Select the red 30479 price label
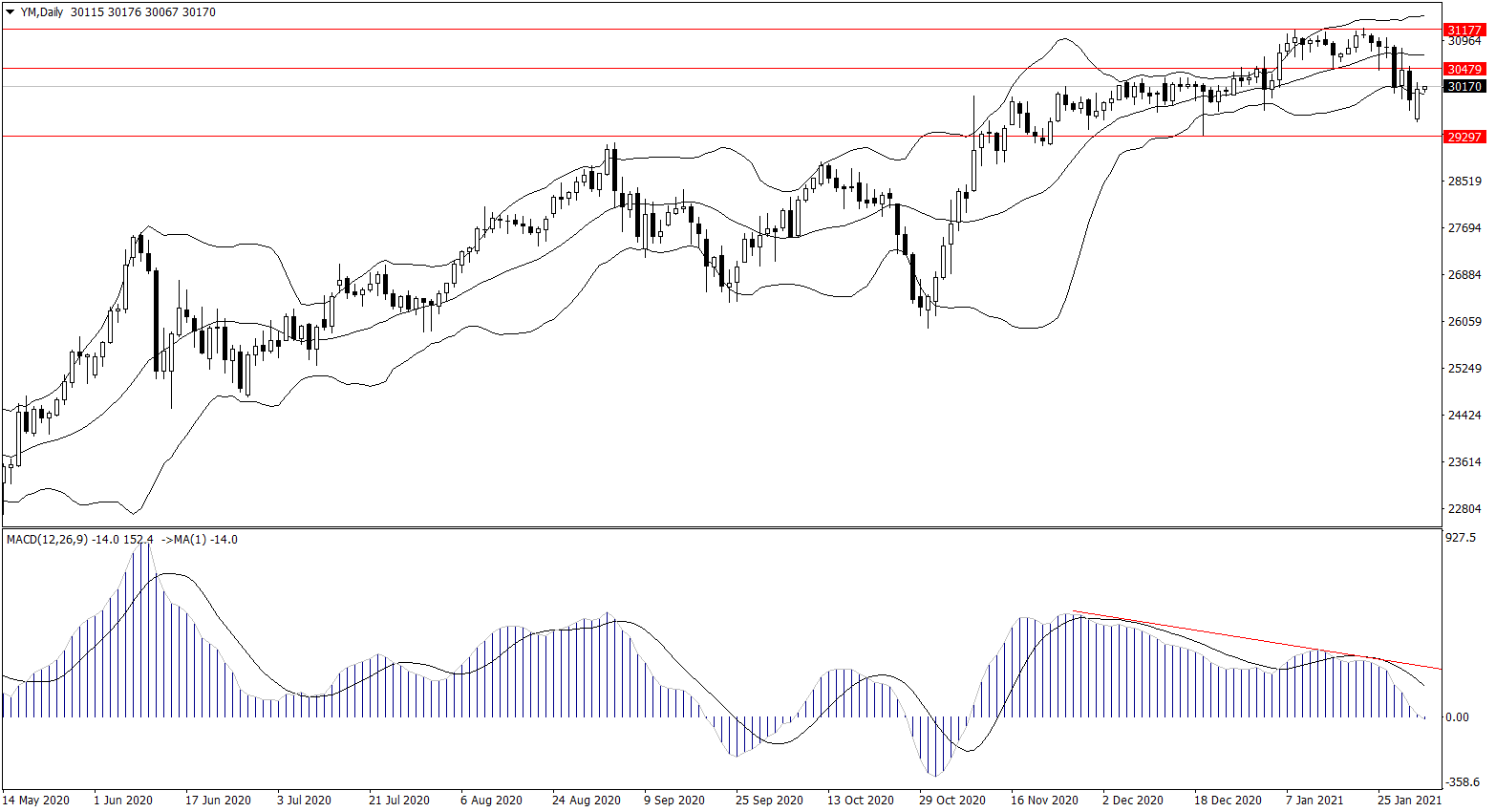The image size is (1496, 812). 1464,69
